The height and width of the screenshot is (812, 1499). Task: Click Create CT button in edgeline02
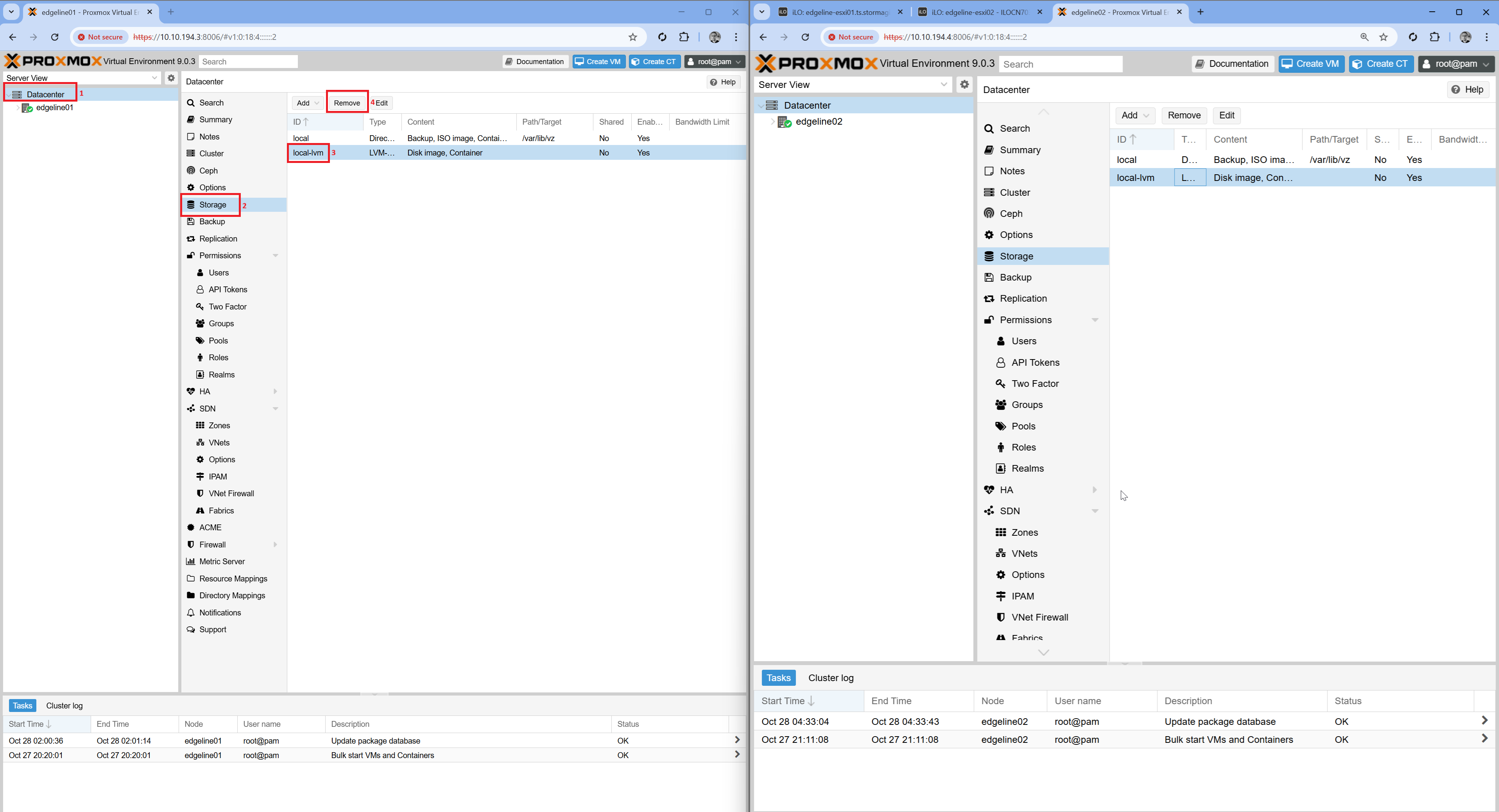(x=1381, y=63)
